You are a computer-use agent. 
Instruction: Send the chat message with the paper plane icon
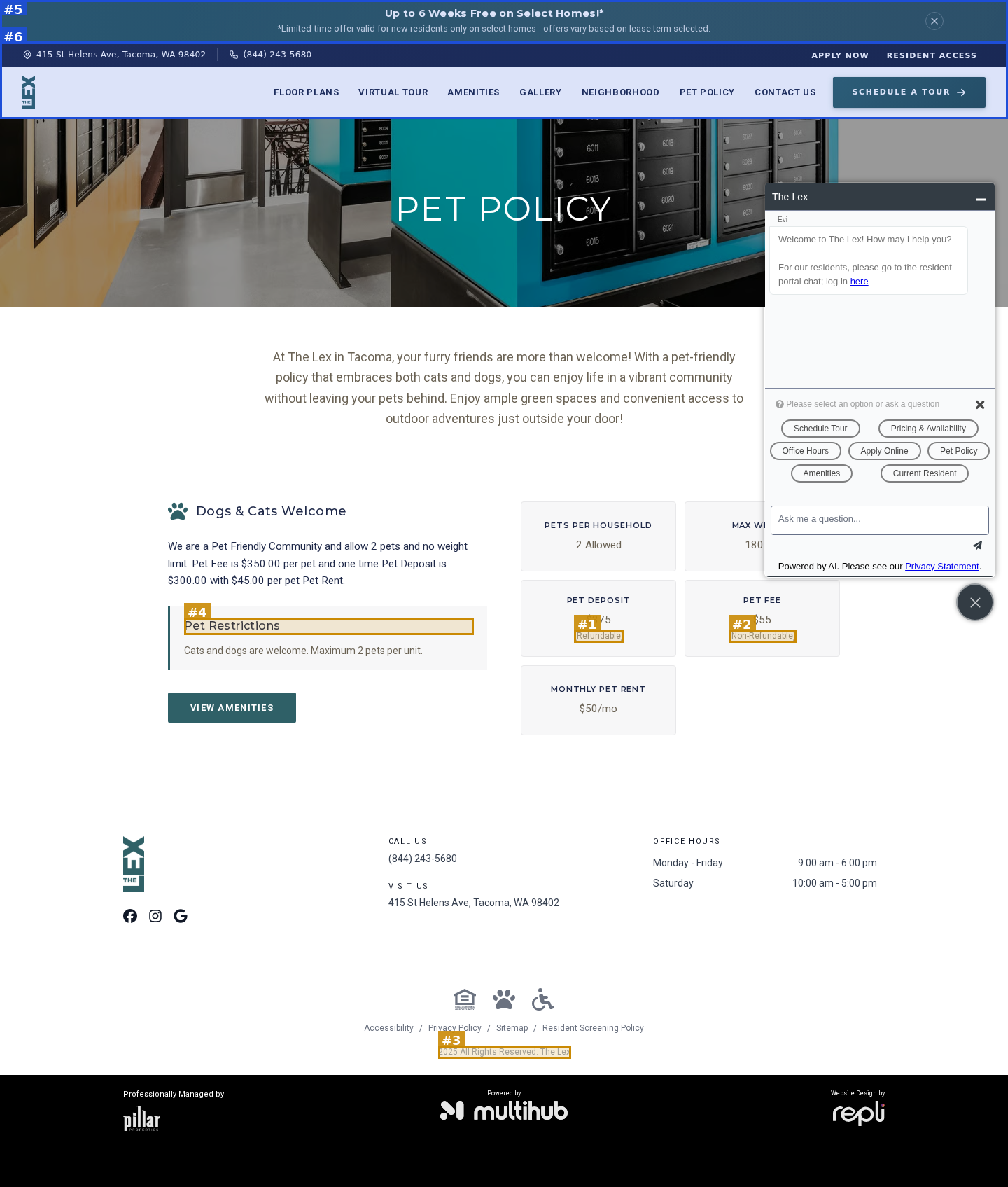pos(977,545)
